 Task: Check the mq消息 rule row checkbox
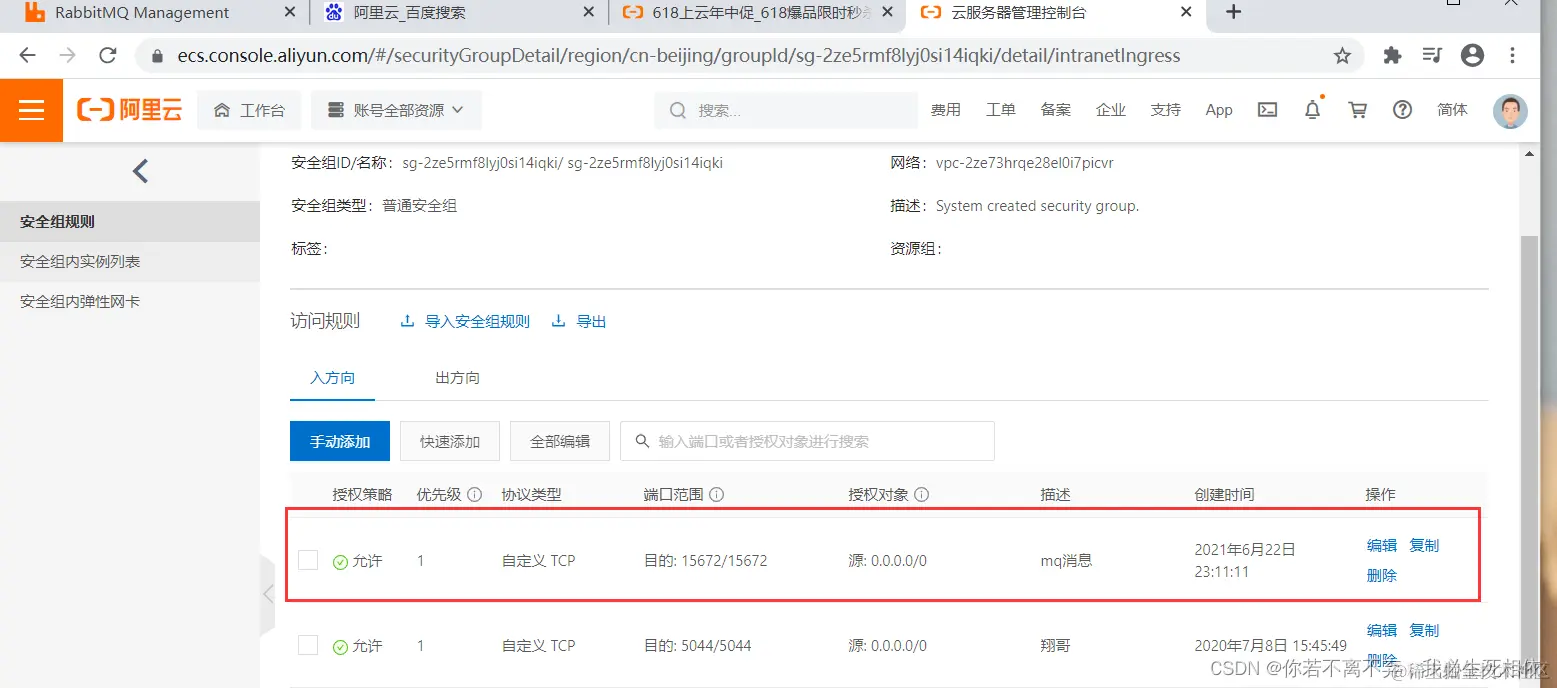coord(308,560)
